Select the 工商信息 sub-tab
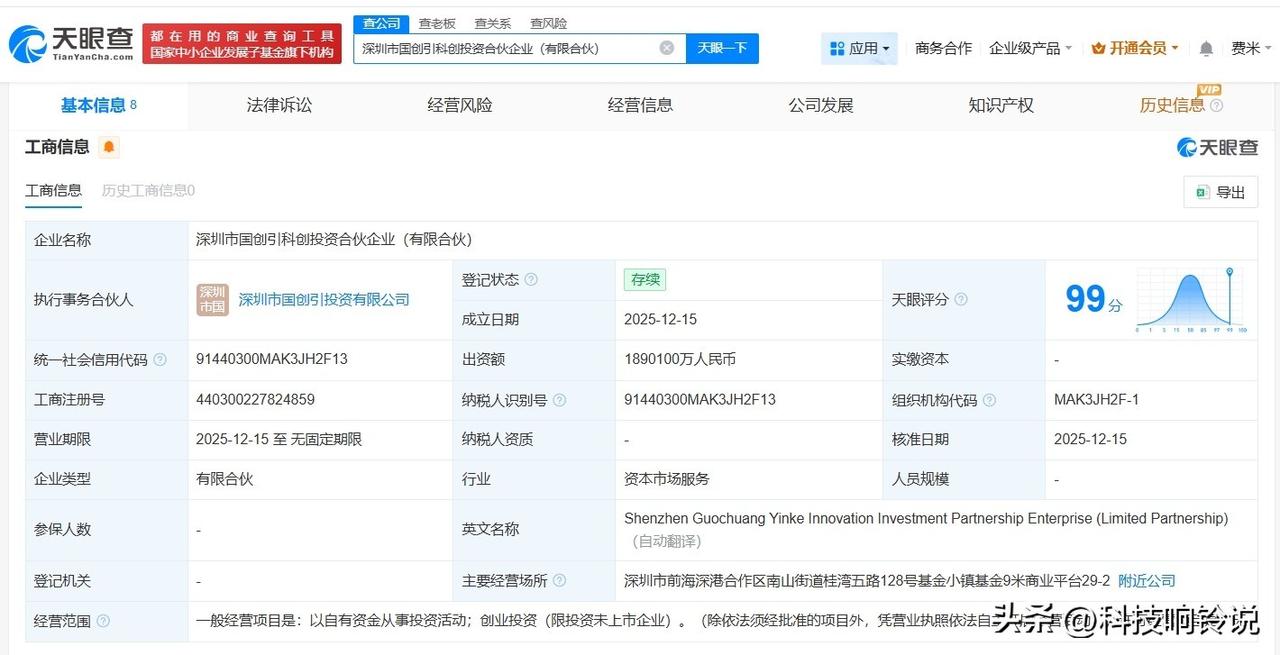 53,190
